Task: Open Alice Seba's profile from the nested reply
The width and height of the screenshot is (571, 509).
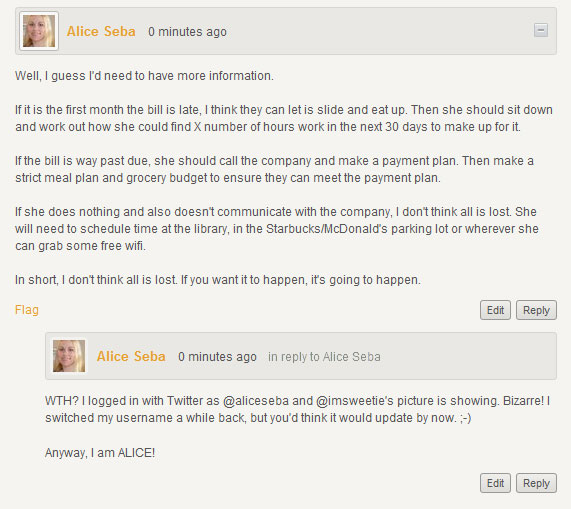Action: [x=131, y=356]
